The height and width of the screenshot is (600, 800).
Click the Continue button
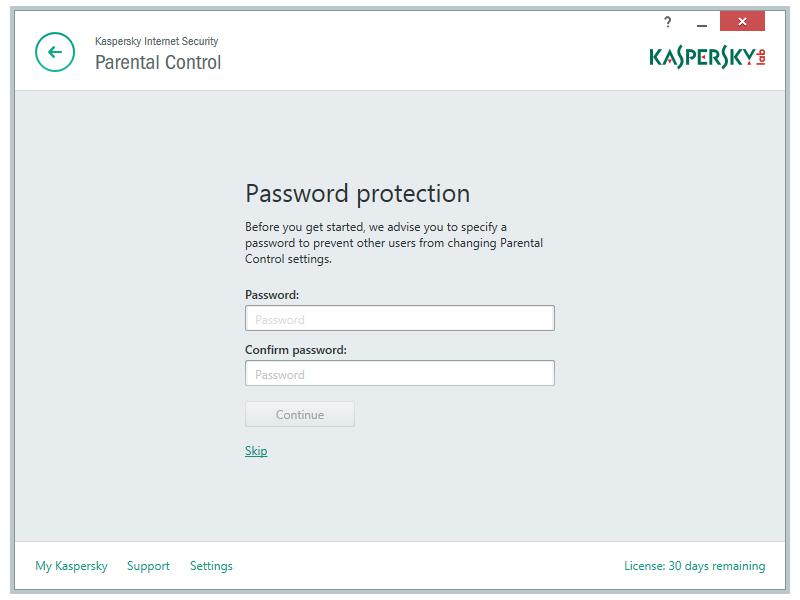tap(299, 414)
